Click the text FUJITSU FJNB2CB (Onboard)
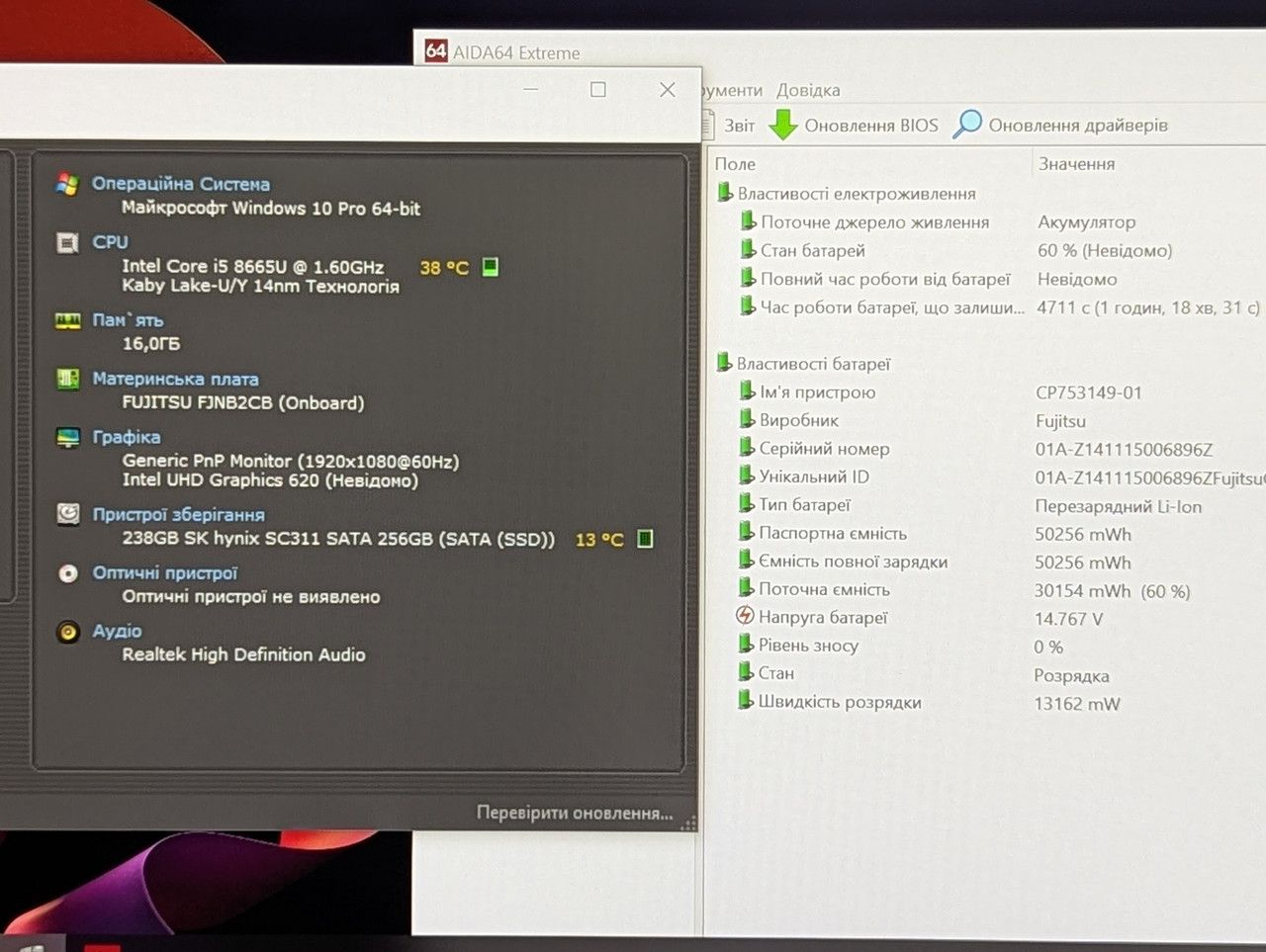 click(x=243, y=402)
